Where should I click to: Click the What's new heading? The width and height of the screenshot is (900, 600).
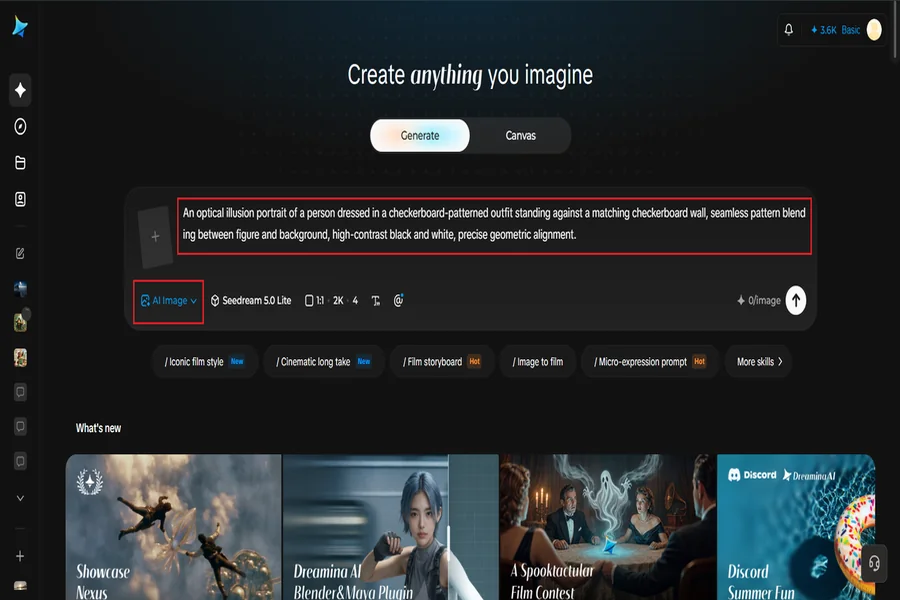98,428
